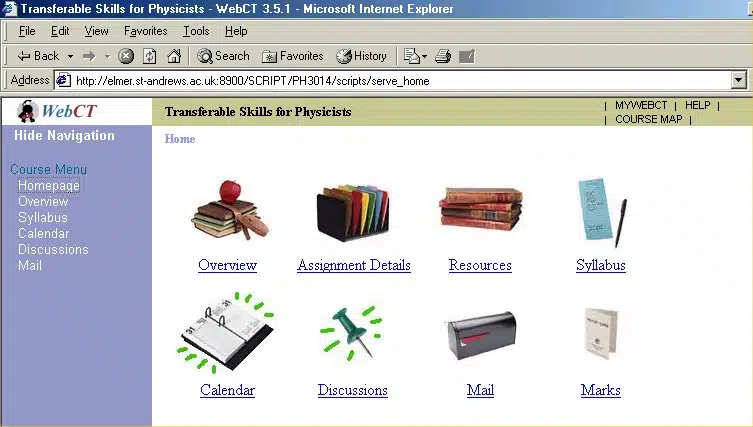Click the apple and books Overview icon
Image resolution: width=753 pixels, height=427 pixels.
[227, 212]
